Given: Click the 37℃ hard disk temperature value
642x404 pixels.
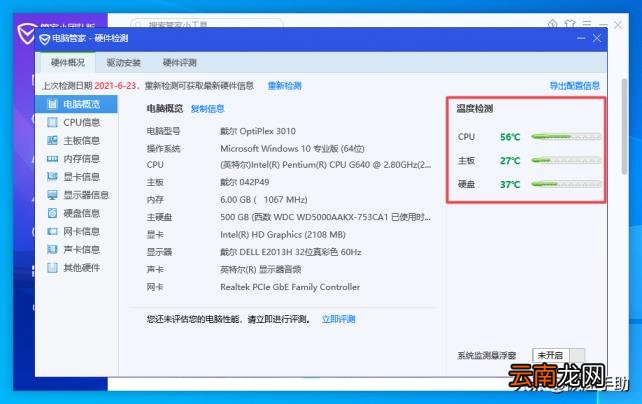Looking at the screenshot, I should (x=510, y=185).
